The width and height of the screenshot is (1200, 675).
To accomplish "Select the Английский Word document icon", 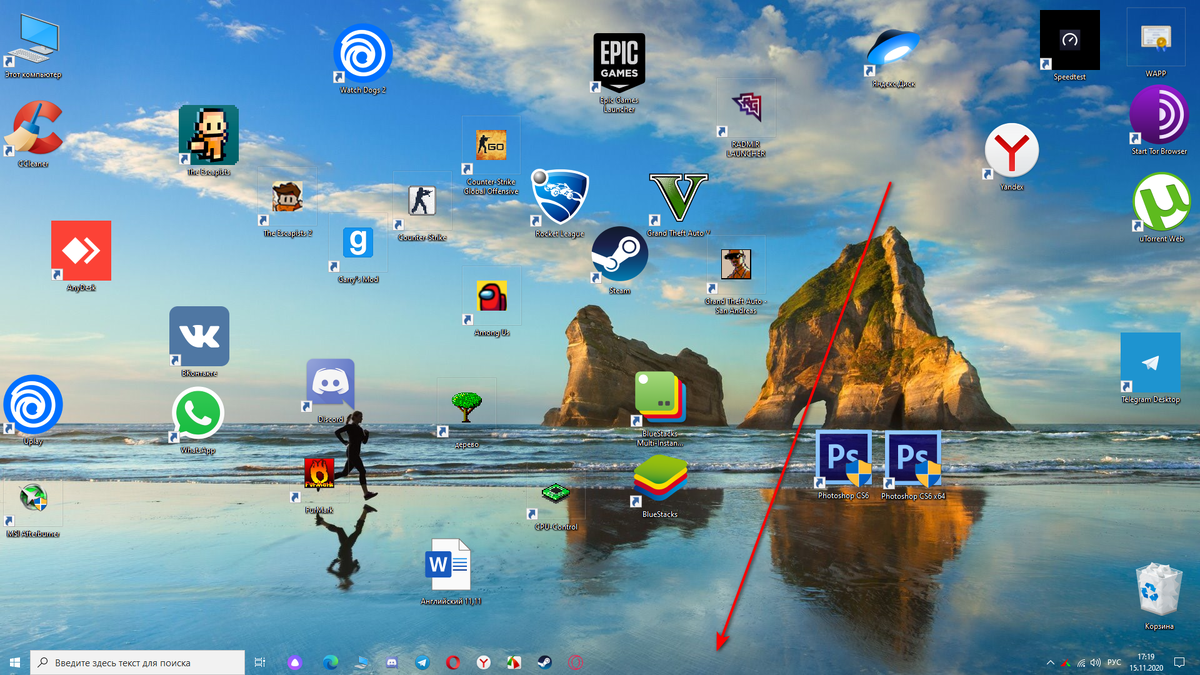I will coord(448,573).
